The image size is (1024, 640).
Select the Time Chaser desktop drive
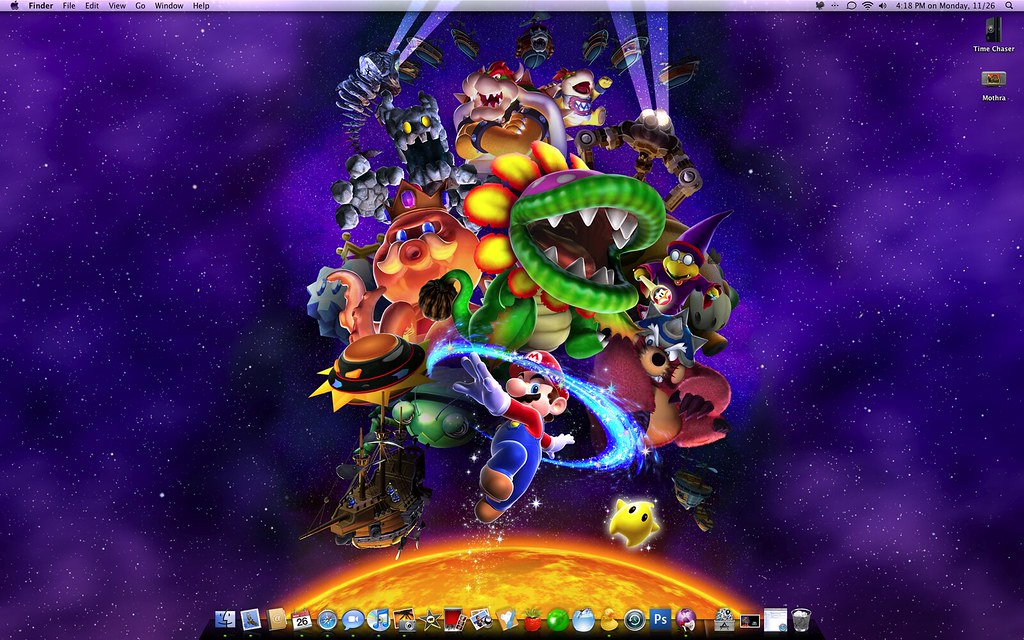point(993,31)
